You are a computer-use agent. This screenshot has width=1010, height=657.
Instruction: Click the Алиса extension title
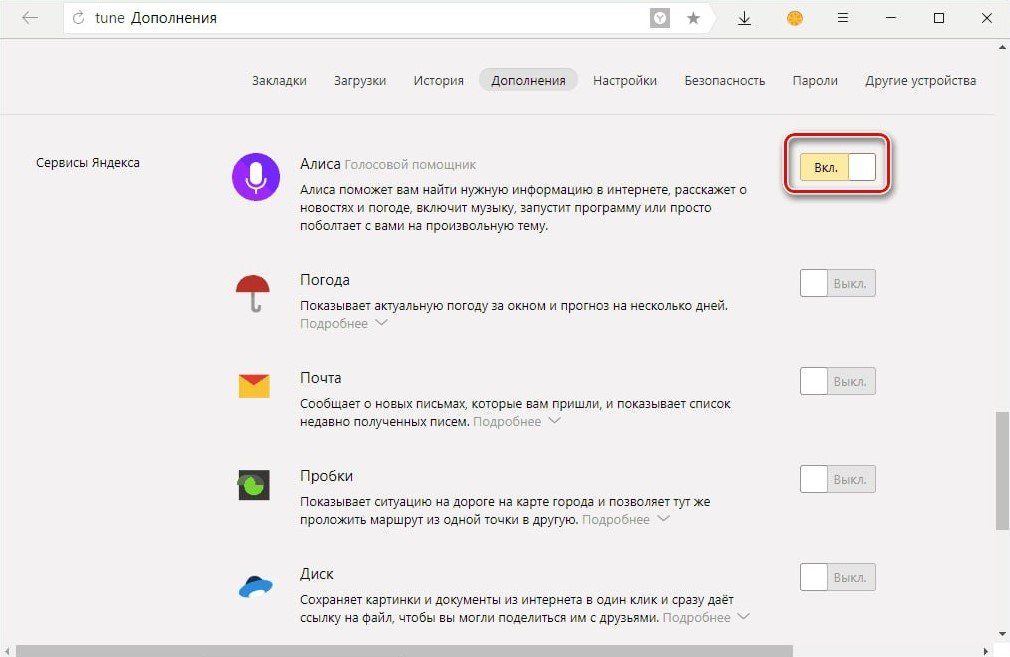coord(320,164)
